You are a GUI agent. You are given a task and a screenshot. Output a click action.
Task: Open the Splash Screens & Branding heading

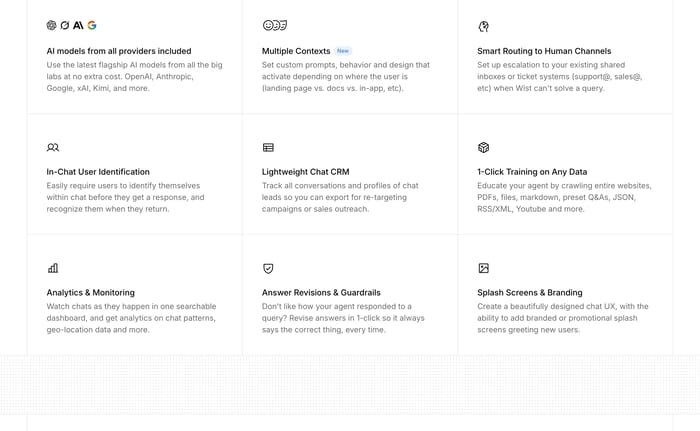[x=530, y=293]
